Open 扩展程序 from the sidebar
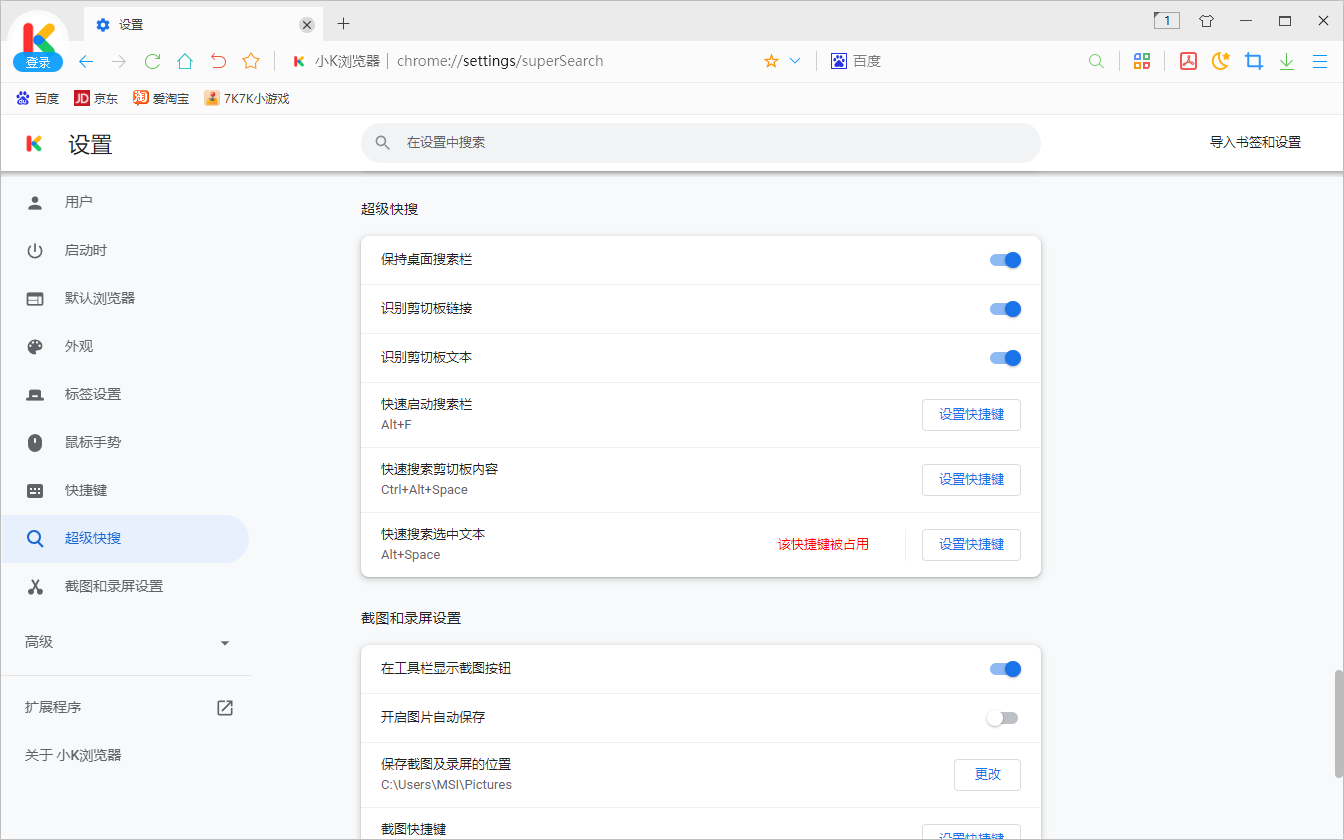 point(125,707)
